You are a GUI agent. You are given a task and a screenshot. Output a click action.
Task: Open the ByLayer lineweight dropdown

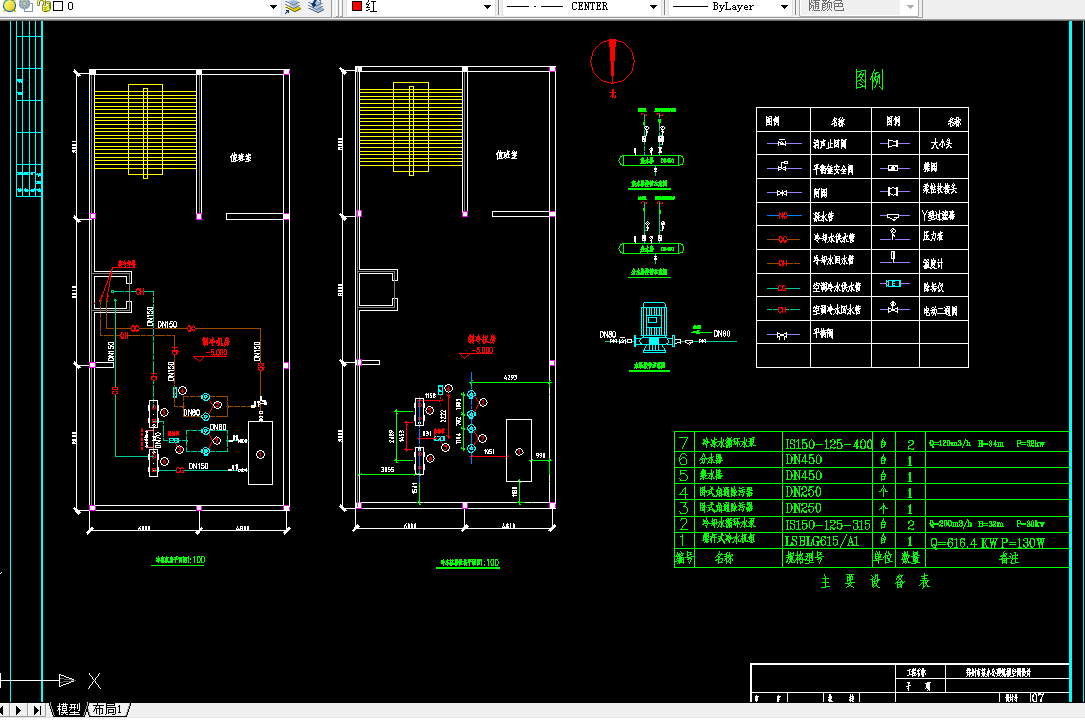tap(784, 7)
